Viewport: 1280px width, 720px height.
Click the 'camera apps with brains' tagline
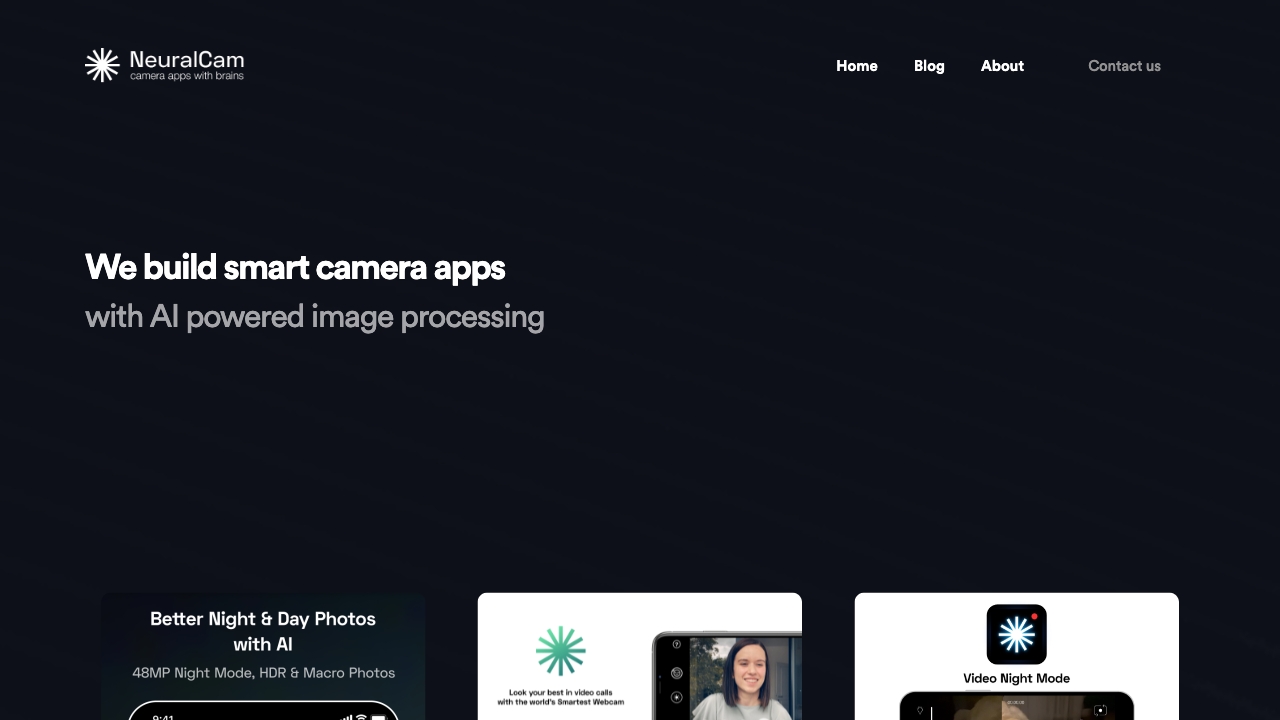[x=187, y=76]
